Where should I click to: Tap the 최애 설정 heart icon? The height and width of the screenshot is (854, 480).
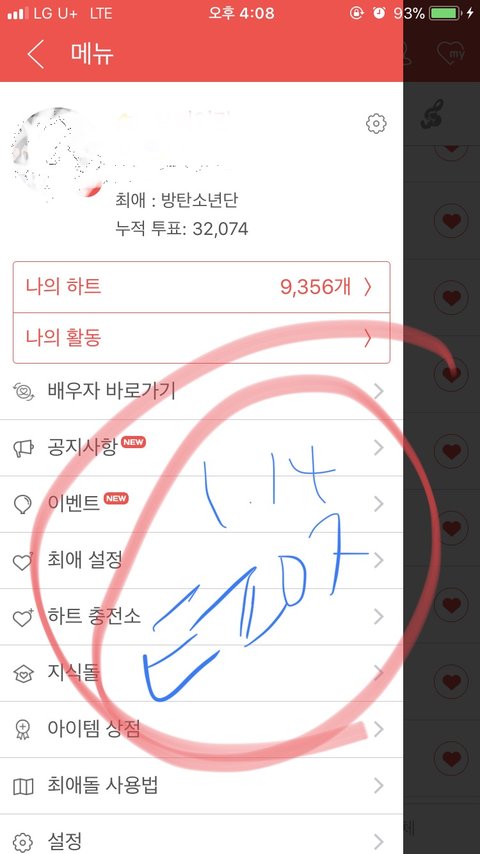tap(23, 560)
